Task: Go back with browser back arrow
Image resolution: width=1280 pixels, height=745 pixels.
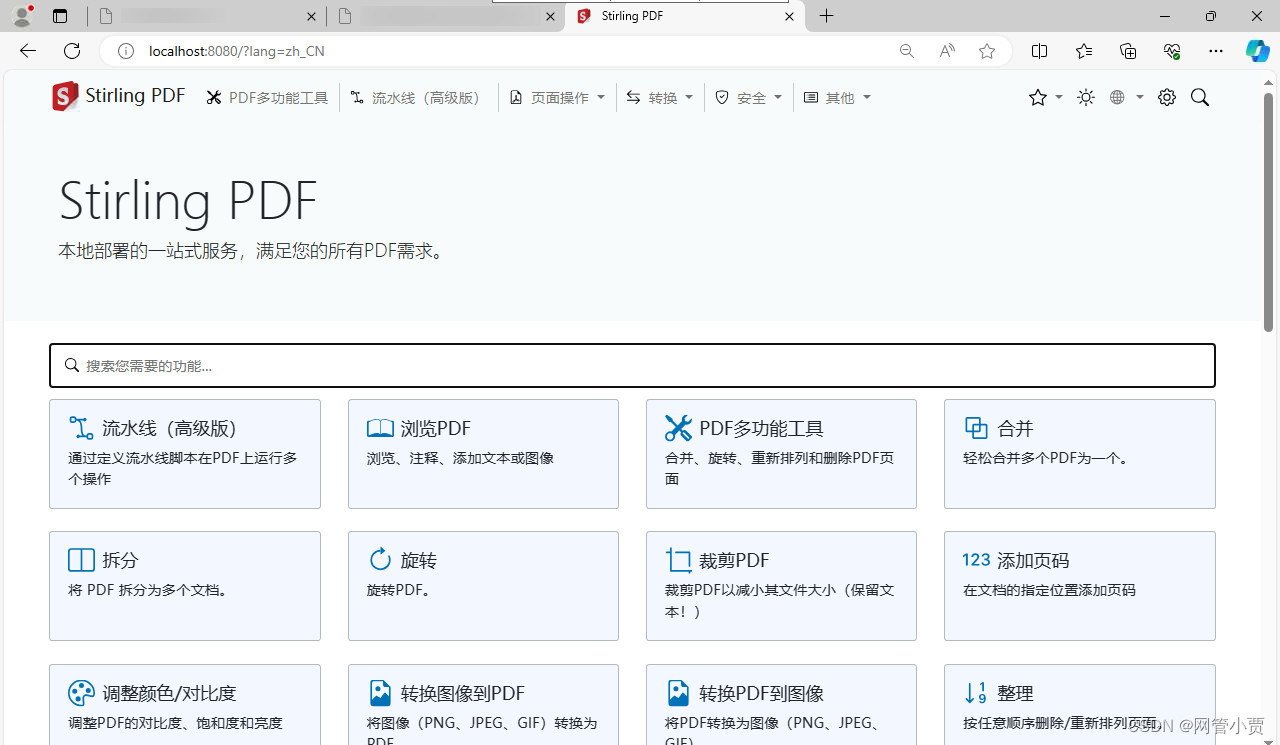Action: pos(28,51)
